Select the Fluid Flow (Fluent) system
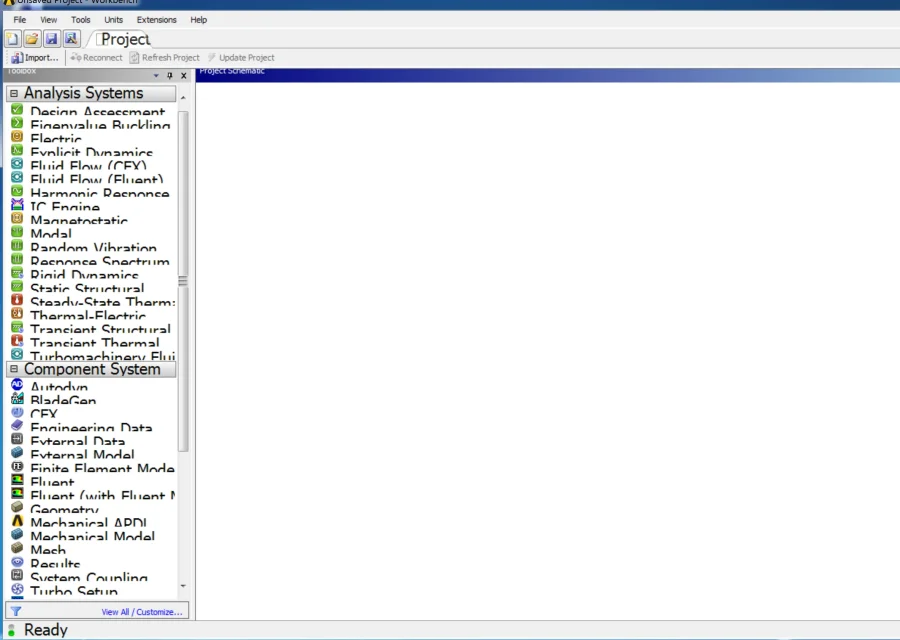900x640 pixels. click(96, 180)
